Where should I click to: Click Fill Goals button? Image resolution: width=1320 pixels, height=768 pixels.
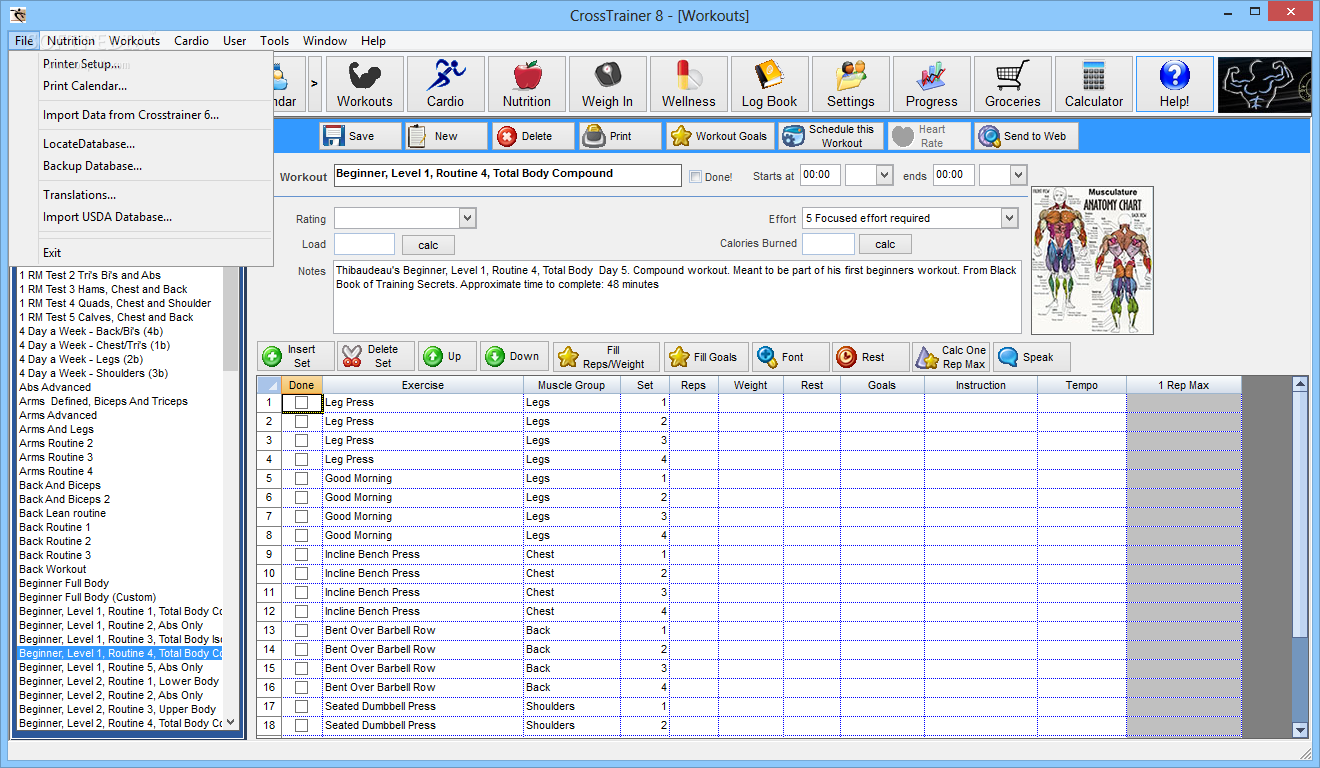click(706, 356)
